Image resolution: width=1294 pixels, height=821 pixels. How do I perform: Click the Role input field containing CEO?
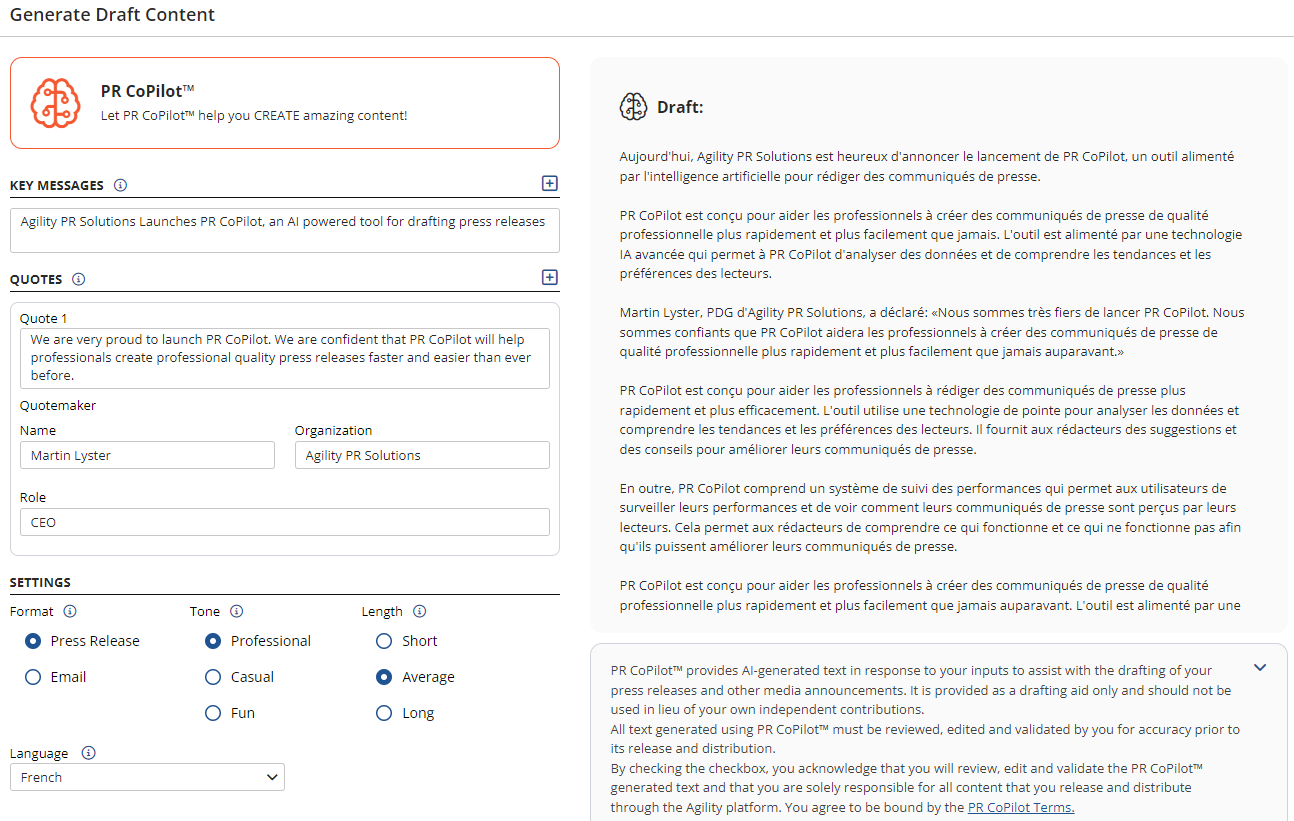284,522
